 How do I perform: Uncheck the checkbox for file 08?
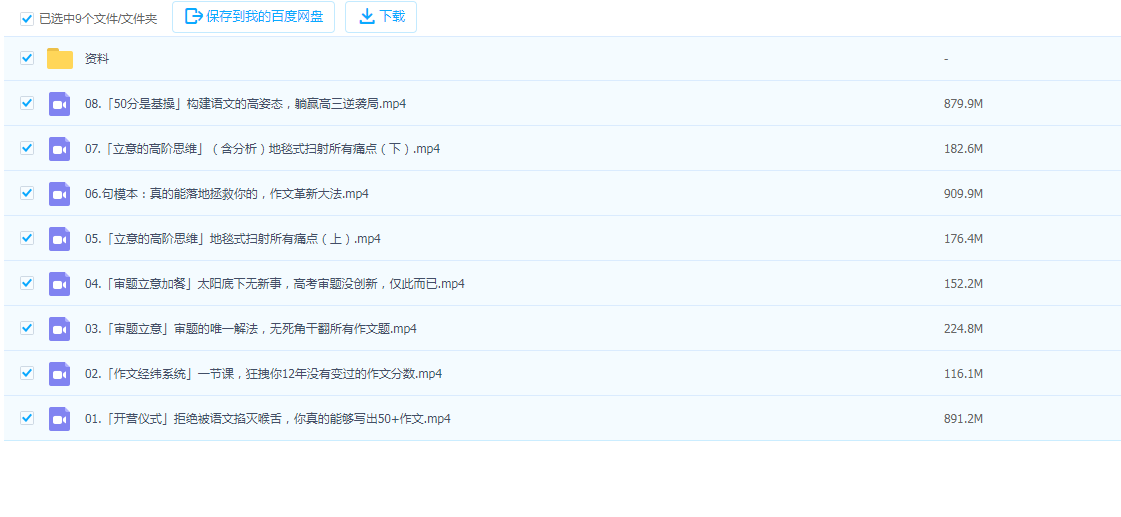coord(27,103)
